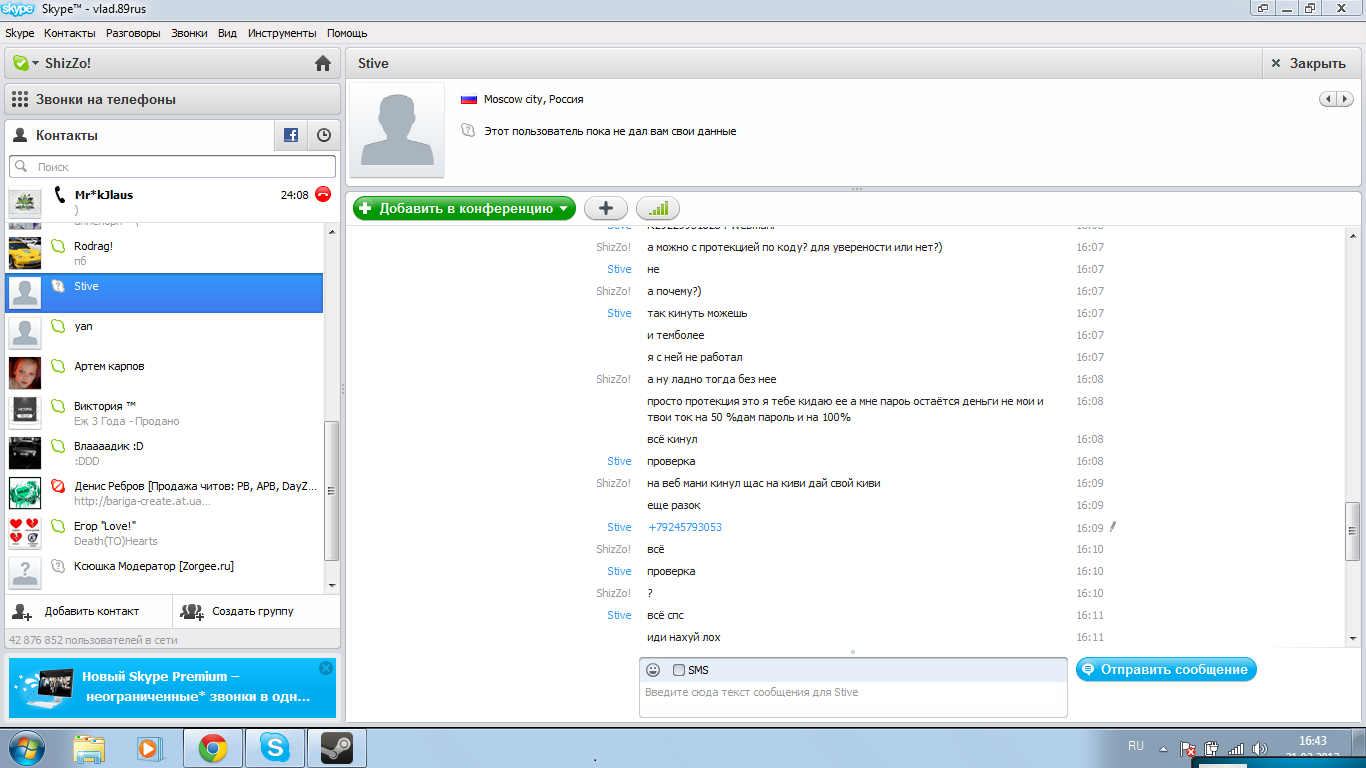This screenshot has width=1366, height=768.
Task: Click the message text input box
Action: click(853, 698)
